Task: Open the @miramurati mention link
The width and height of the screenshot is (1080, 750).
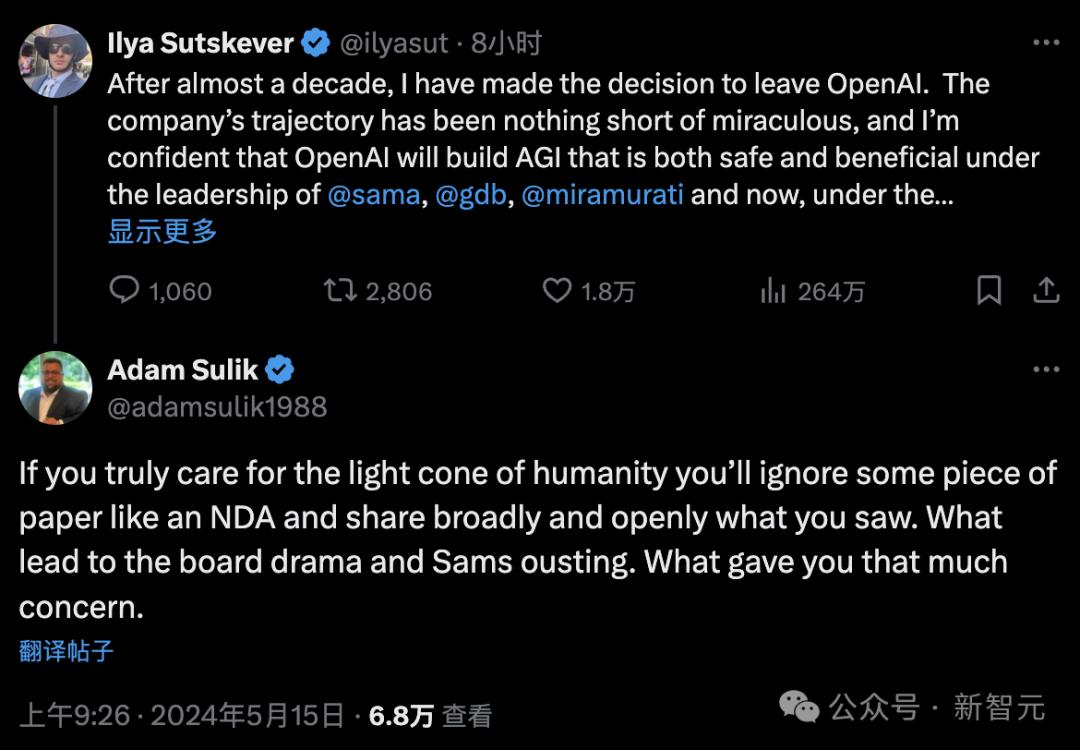Action: coord(602,194)
